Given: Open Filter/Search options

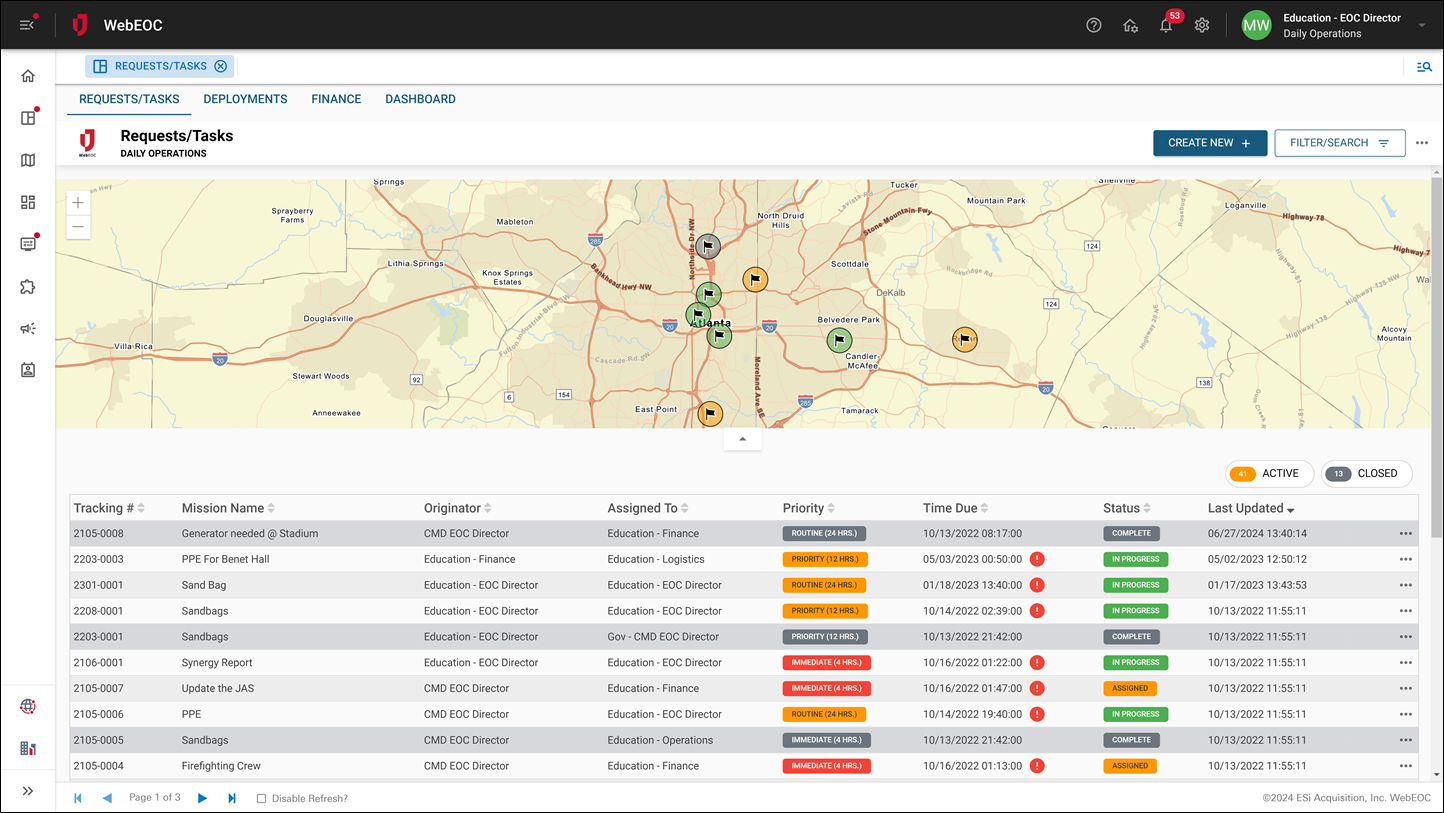Looking at the screenshot, I should (x=1340, y=143).
